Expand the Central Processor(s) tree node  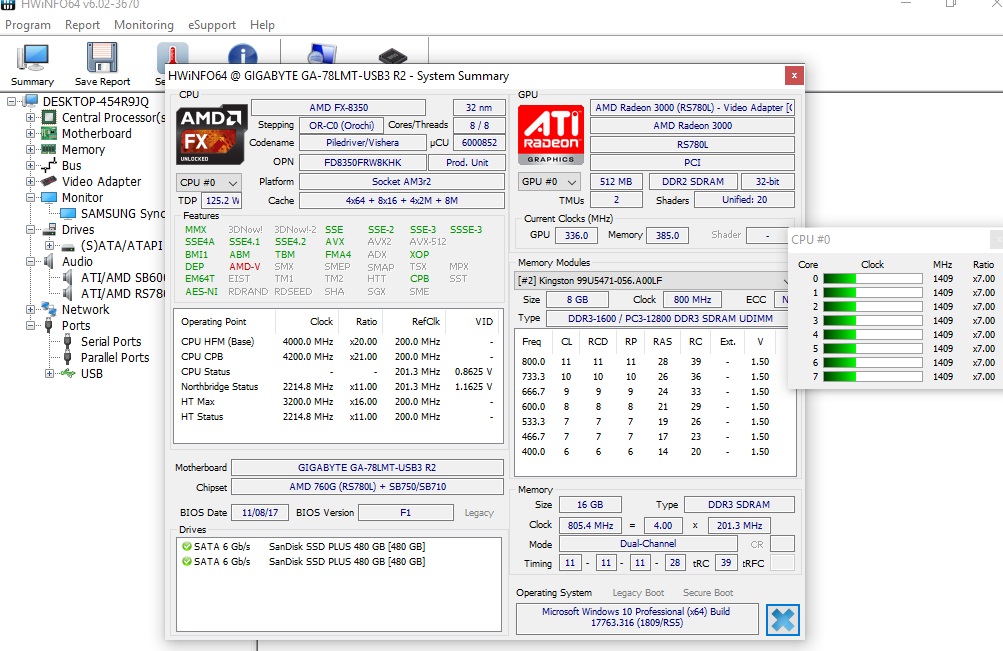[x=31, y=118]
